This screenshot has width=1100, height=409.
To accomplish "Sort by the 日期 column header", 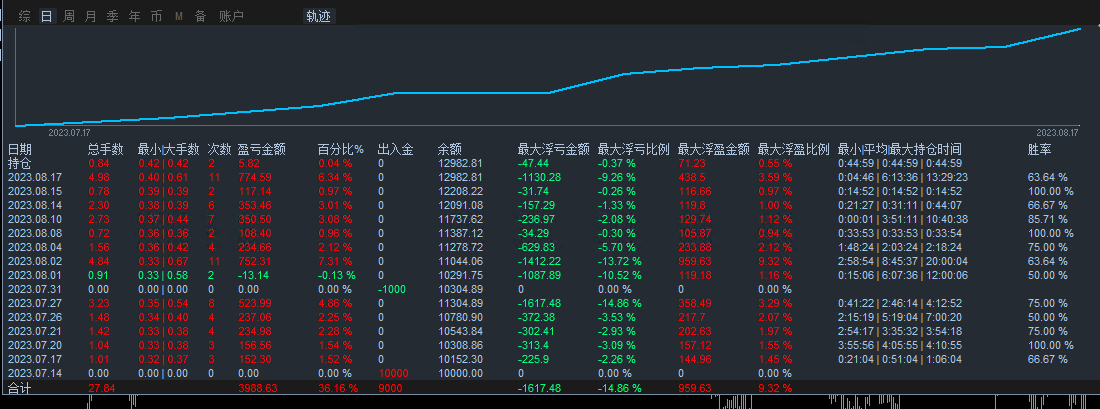I will 19,149.
